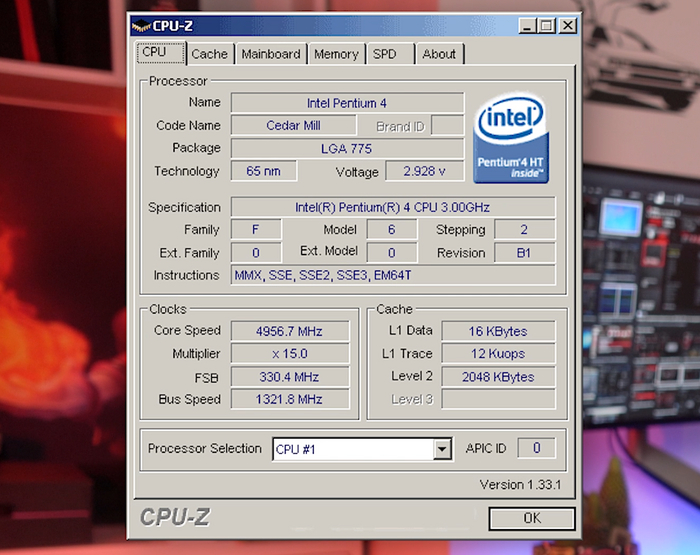This screenshot has width=700, height=555.
Task: Click the FSB value '330.4 MHz'
Action: point(290,377)
